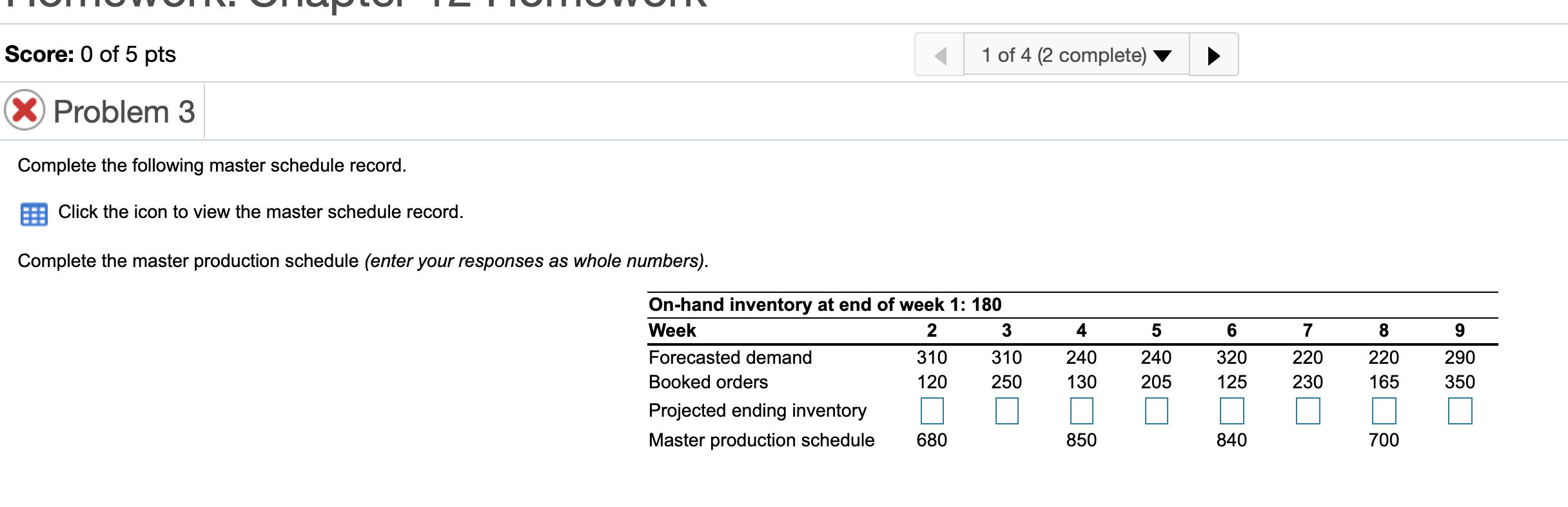Image resolution: width=1568 pixels, height=507 pixels.
Task: Click week 9 projected ending inventory box
Action: 1460,411
